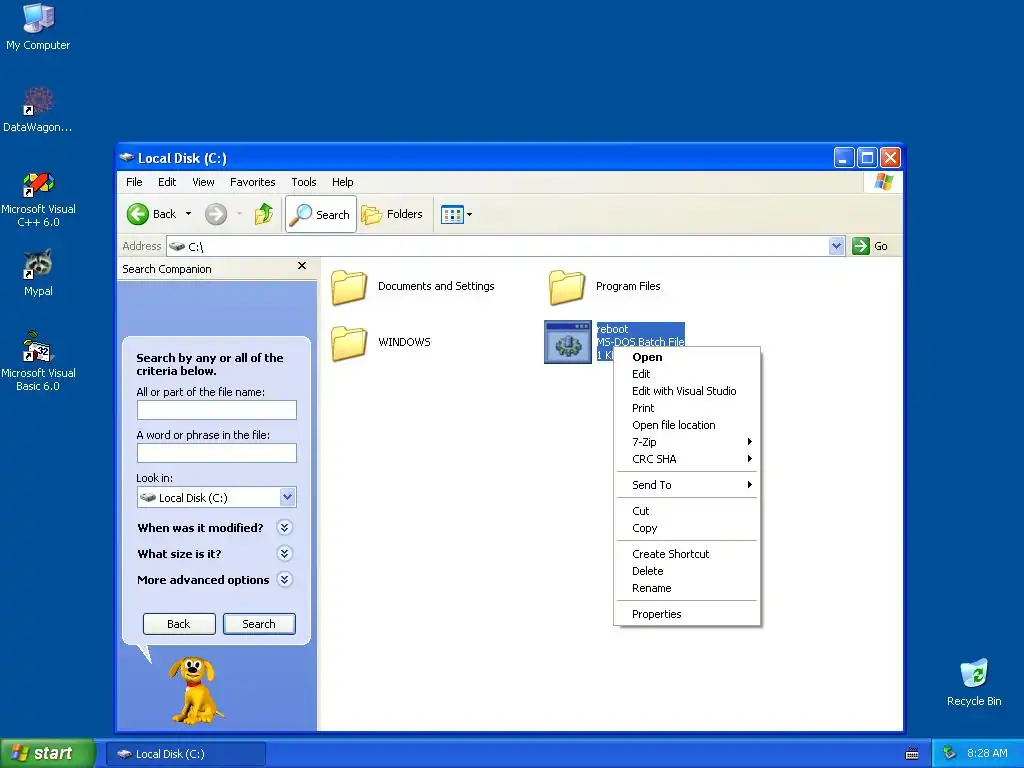Expand the Send To submenu

tap(687, 485)
